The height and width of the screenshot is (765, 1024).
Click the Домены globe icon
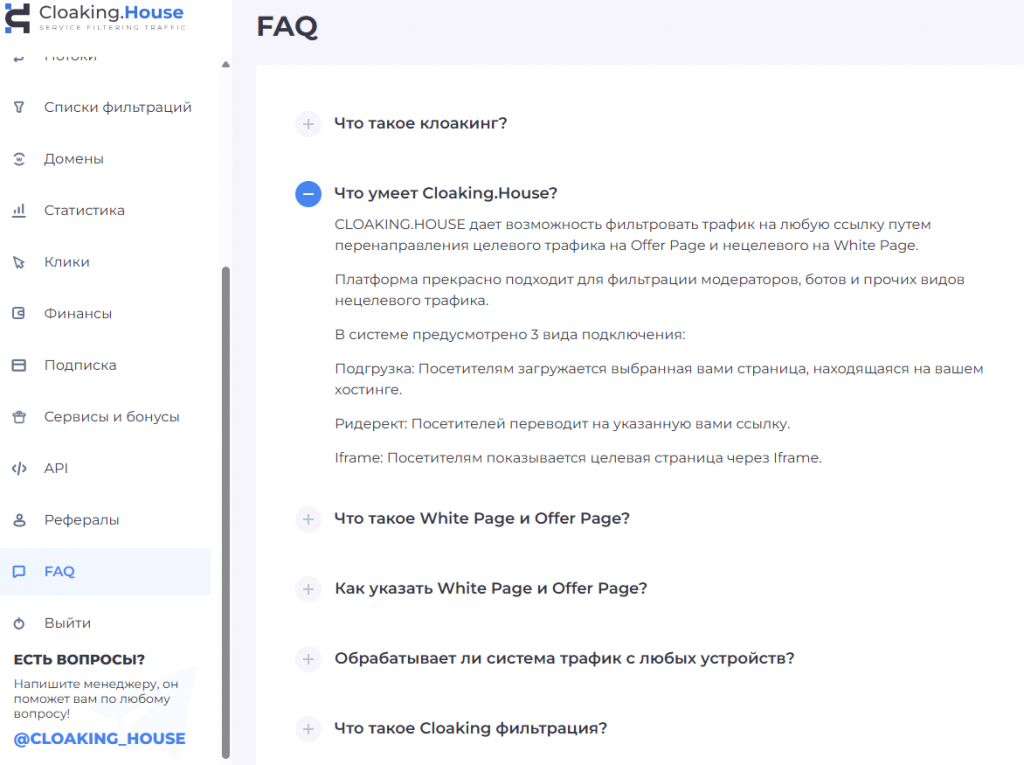[x=19, y=159]
